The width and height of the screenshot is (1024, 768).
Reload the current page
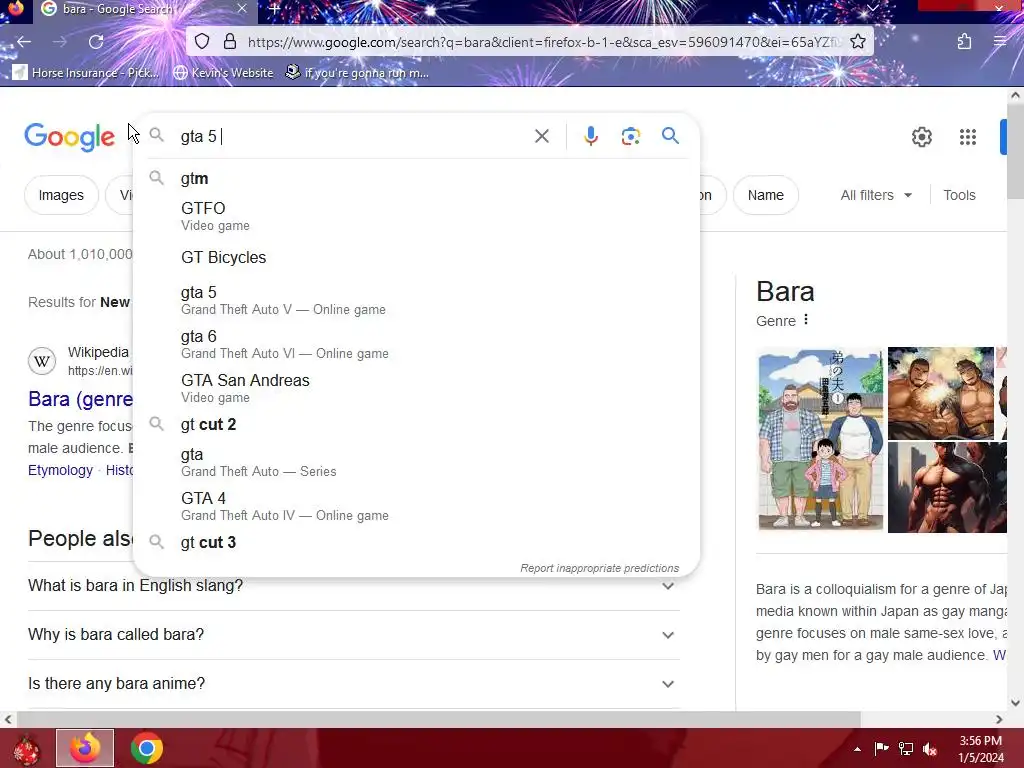coord(96,42)
